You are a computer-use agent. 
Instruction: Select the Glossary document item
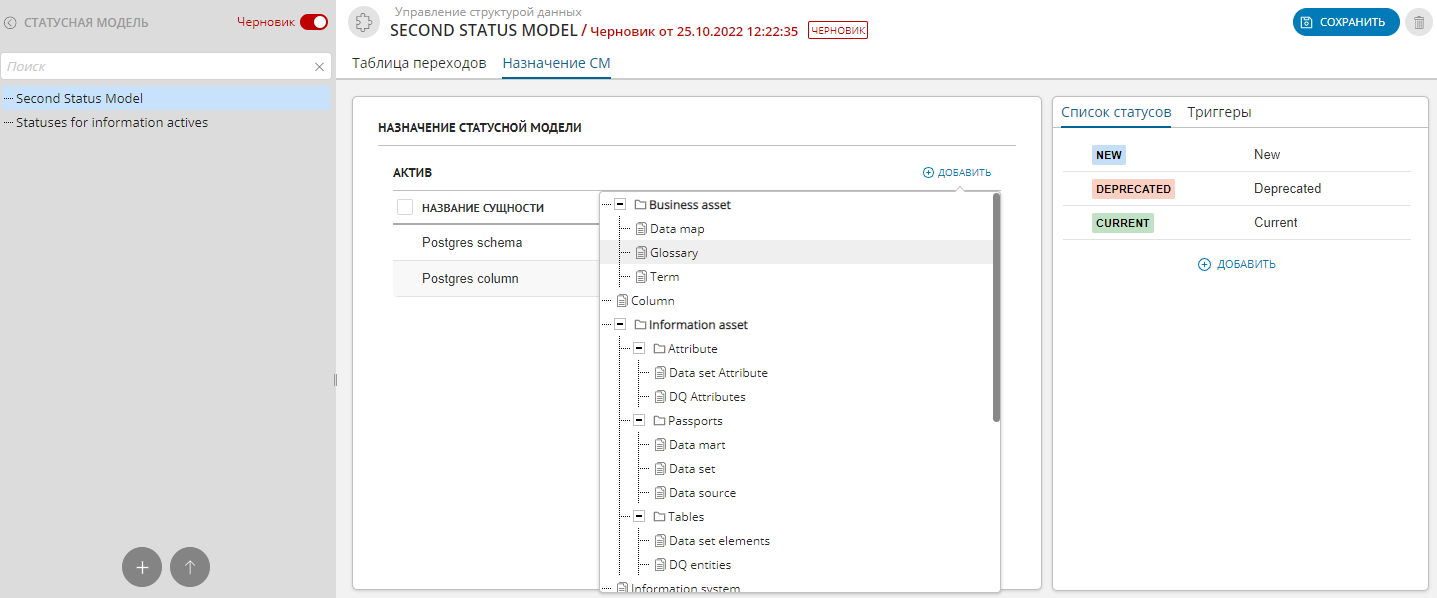click(x=673, y=253)
